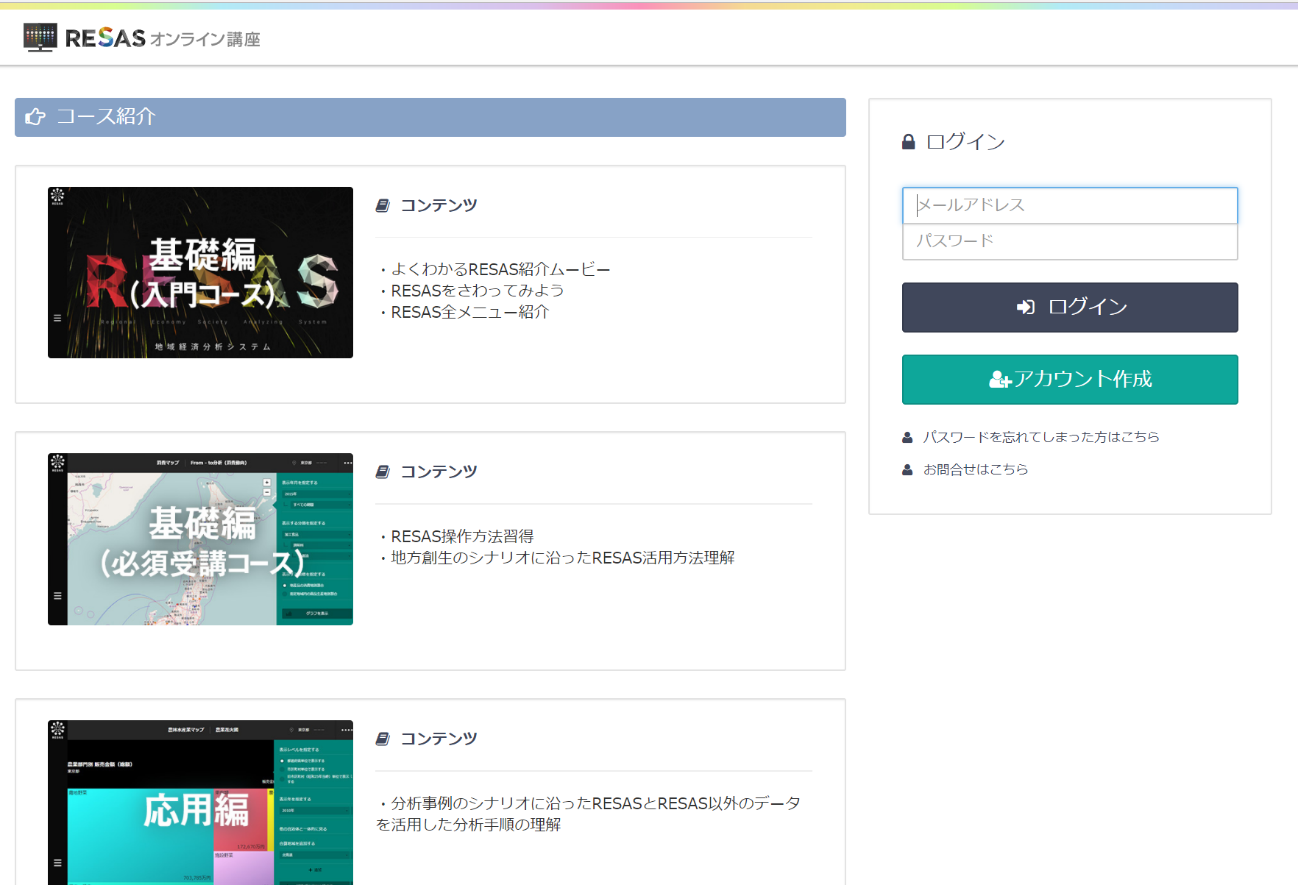This screenshot has height=885, width=1298.
Task: Click the book icon in the 応用編 card
Action: [x=382, y=739]
